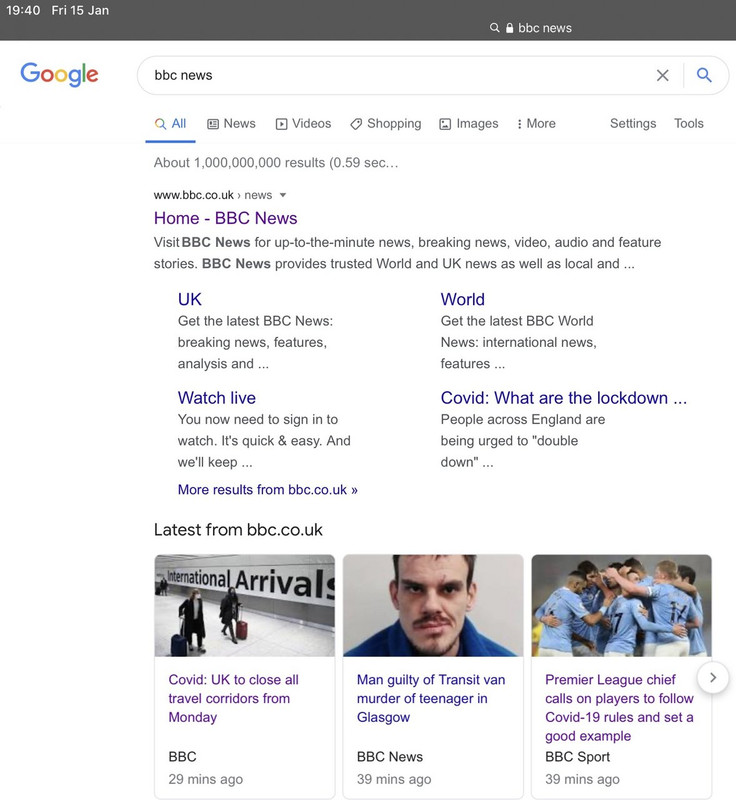Open search Settings
This screenshot has height=800, width=736.
tap(633, 123)
